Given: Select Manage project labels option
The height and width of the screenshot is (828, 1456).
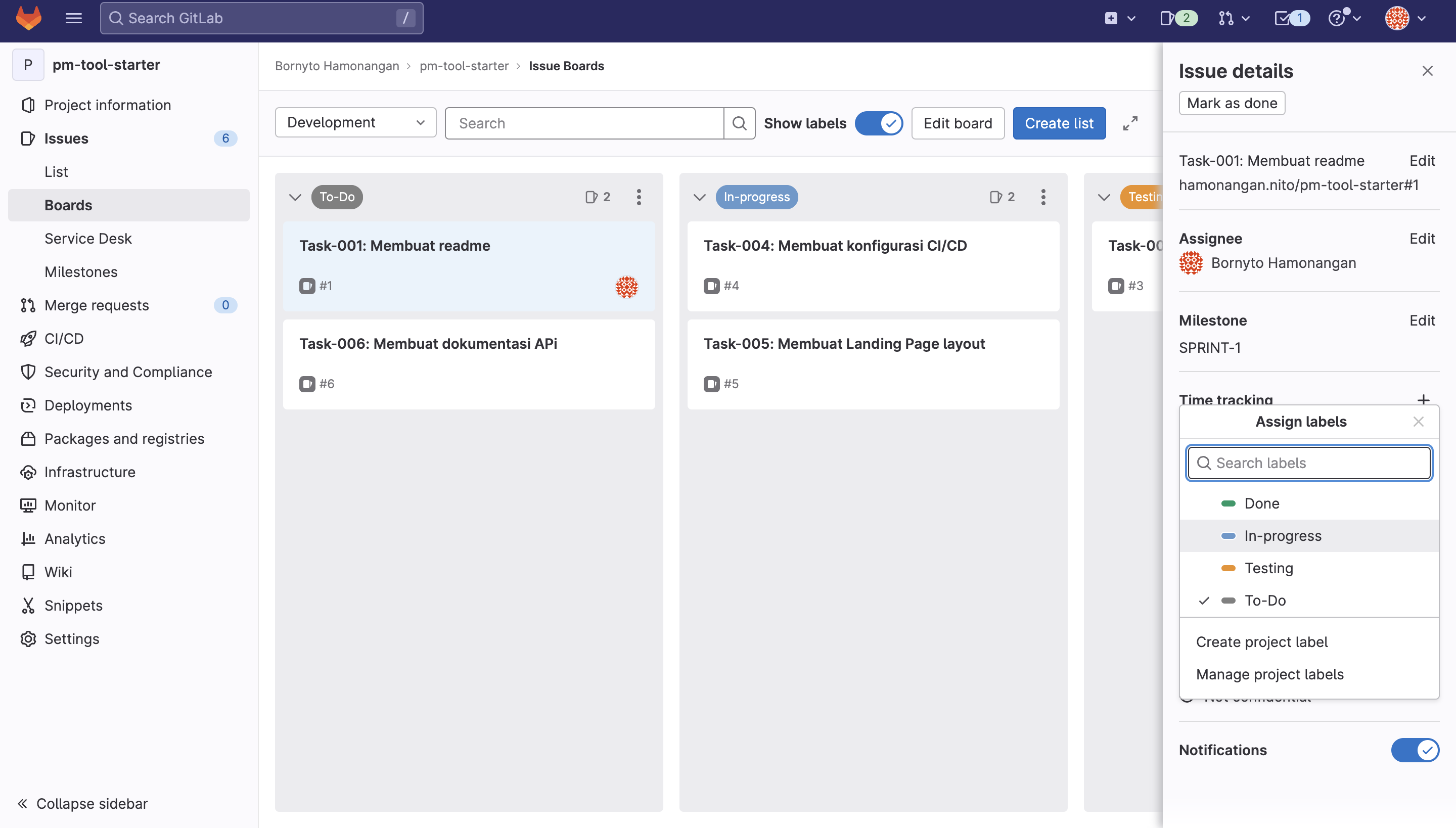Looking at the screenshot, I should (1270, 674).
